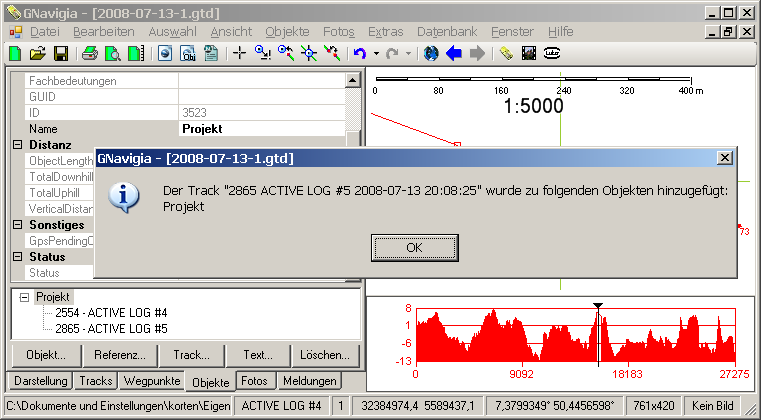
Task: Switch to the Wegpunkte tab
Action: point(152,381)
